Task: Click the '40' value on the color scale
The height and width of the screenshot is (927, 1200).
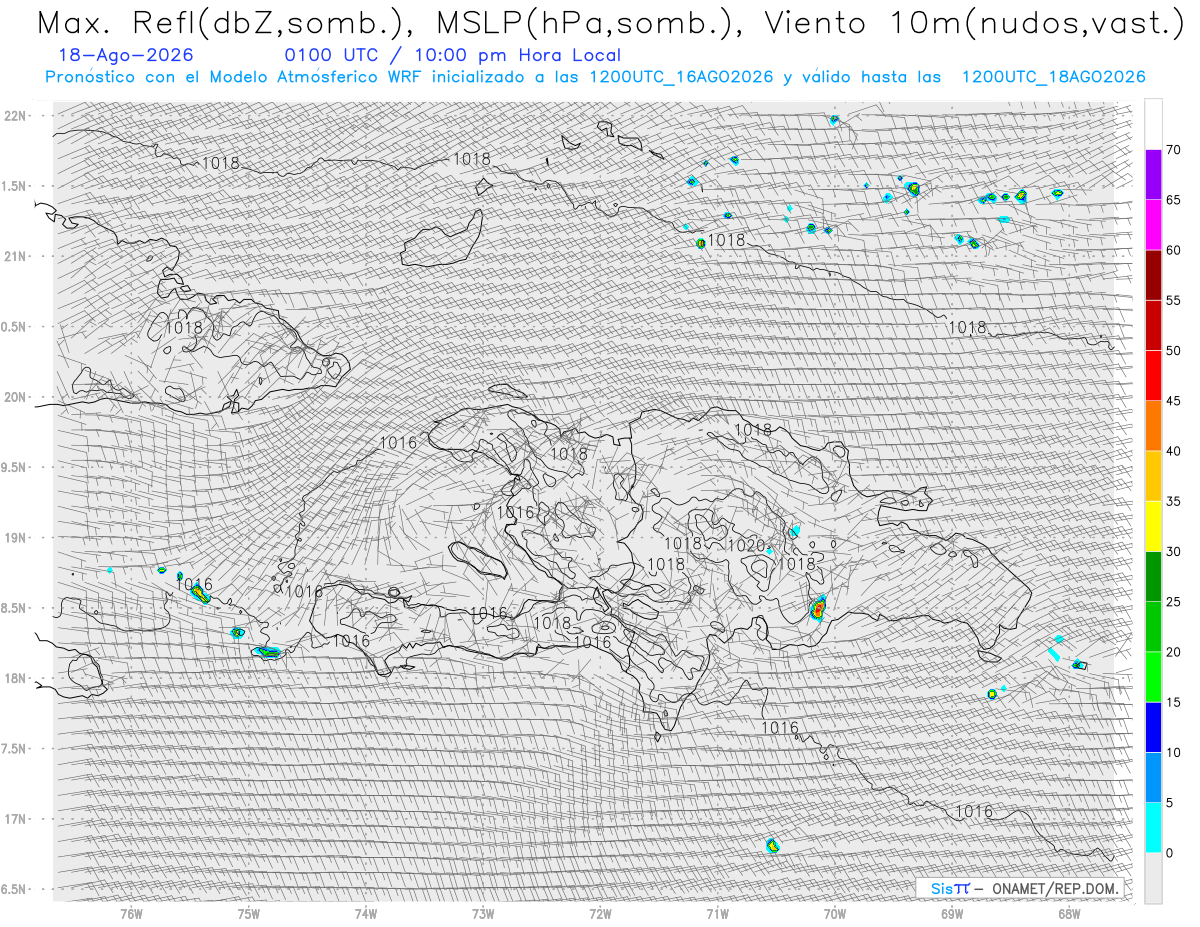Action: 1173,451
